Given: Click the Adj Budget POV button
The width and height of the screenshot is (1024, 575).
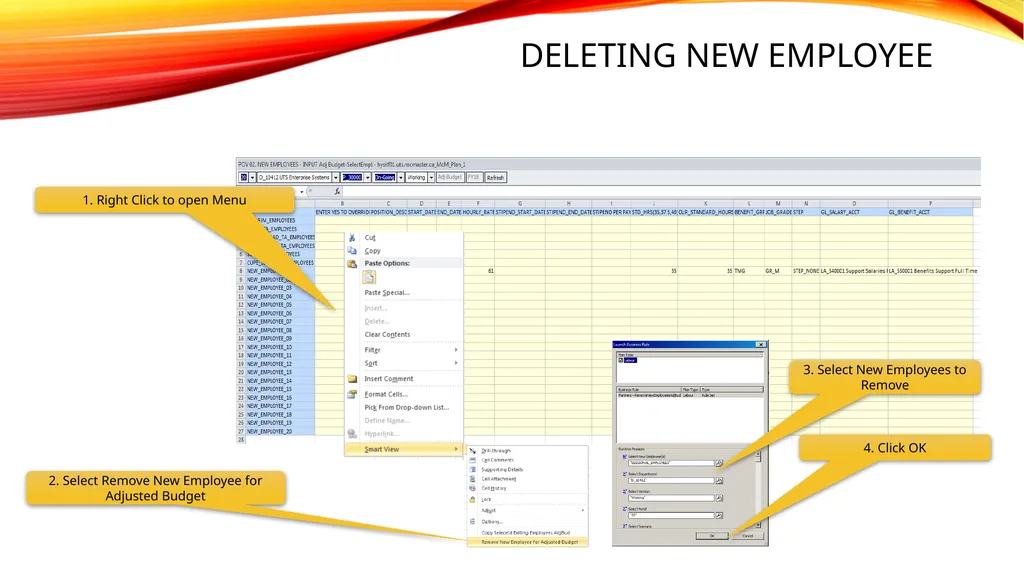Looking at the screenshot, I should click(450, 178).
